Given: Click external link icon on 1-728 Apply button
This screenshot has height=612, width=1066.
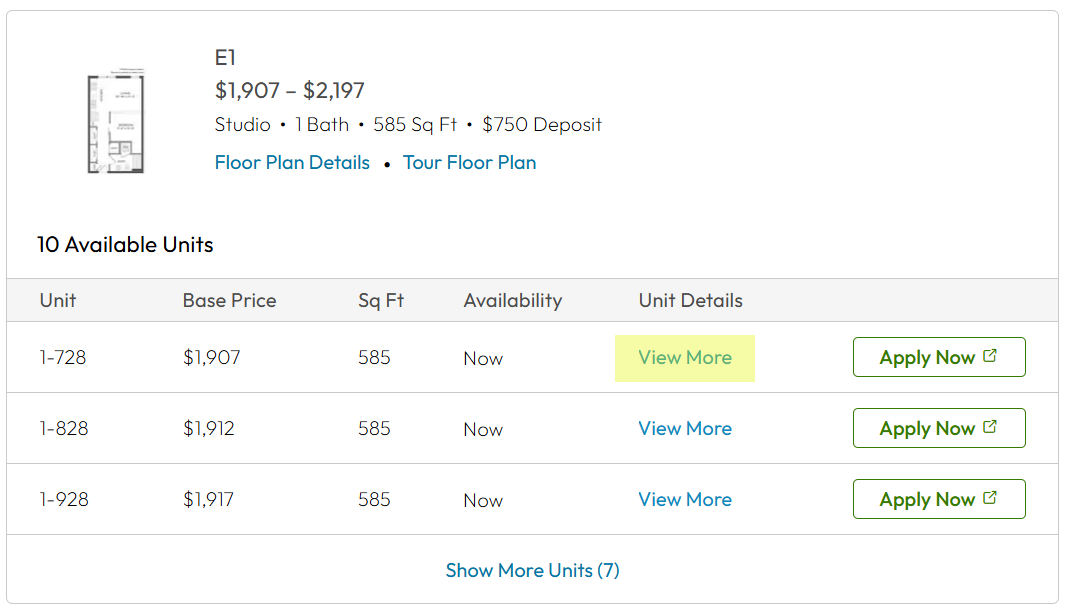Looking at the screenshot, I should (x=990, y=356).
